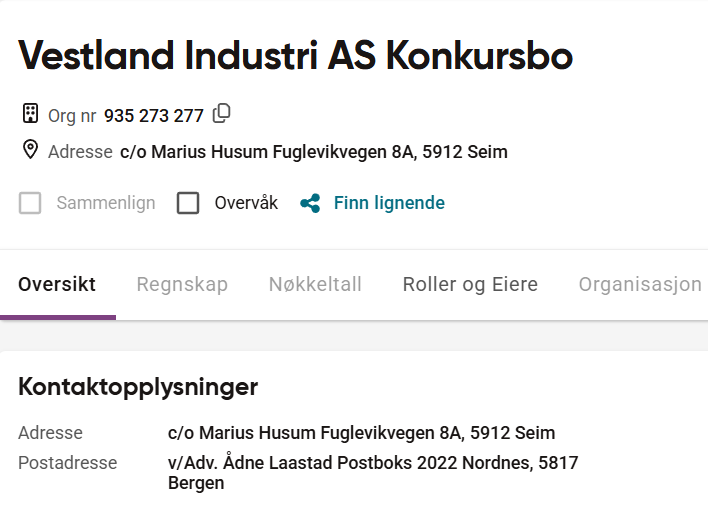Click the Sammenlign label text
The image size is (708, 518).
coord(106,203)
